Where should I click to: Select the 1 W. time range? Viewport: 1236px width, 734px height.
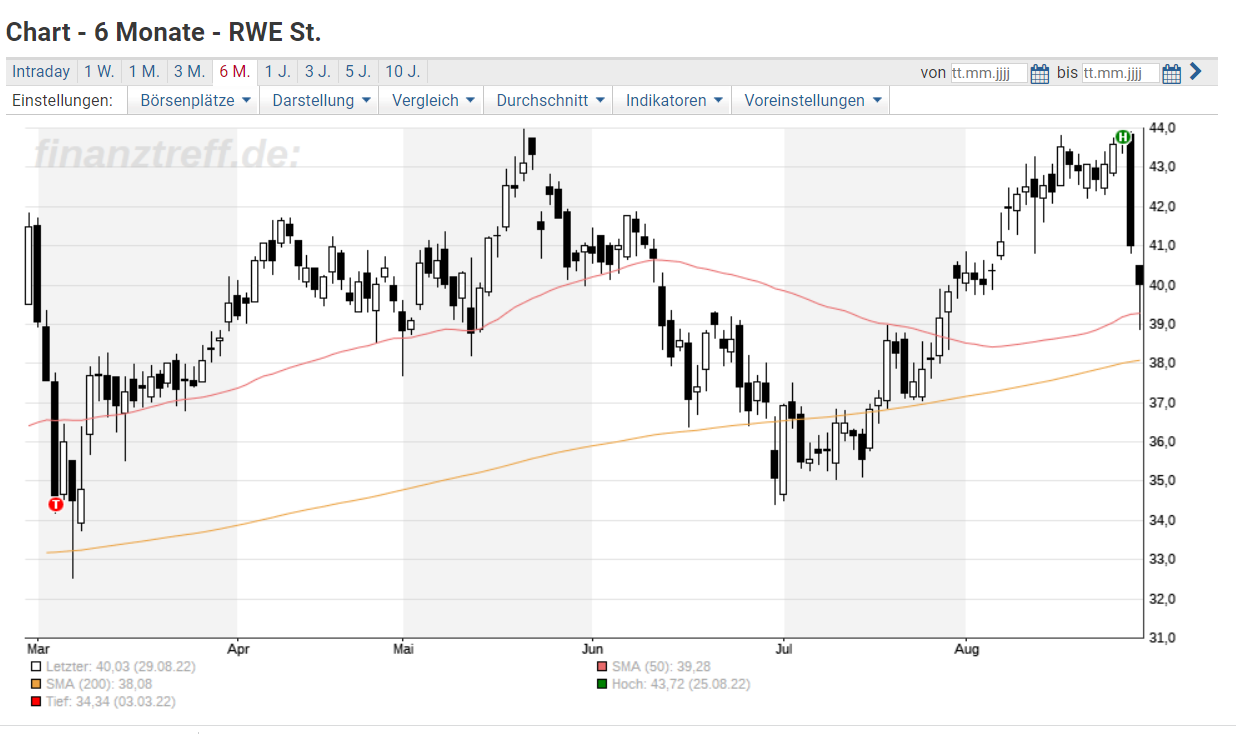(x=99, y=72)
